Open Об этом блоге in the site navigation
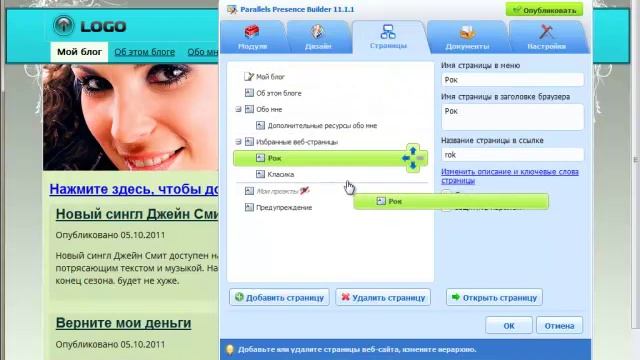 point(144,52)
